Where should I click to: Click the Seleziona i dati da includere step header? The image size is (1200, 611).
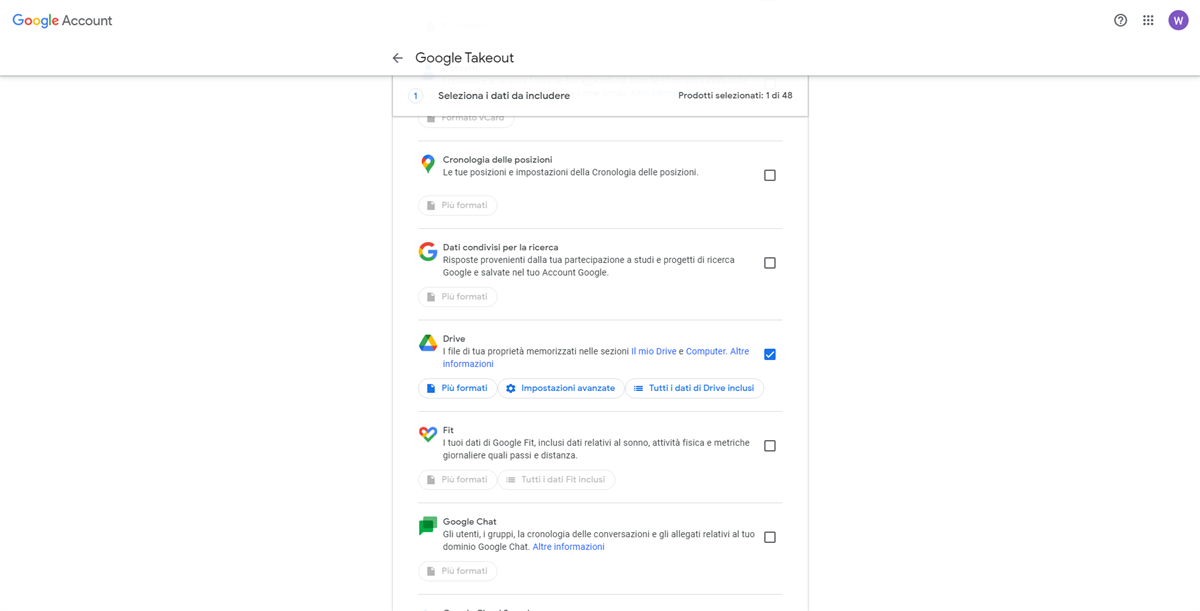pyautogui.click(x=504, y=96)
